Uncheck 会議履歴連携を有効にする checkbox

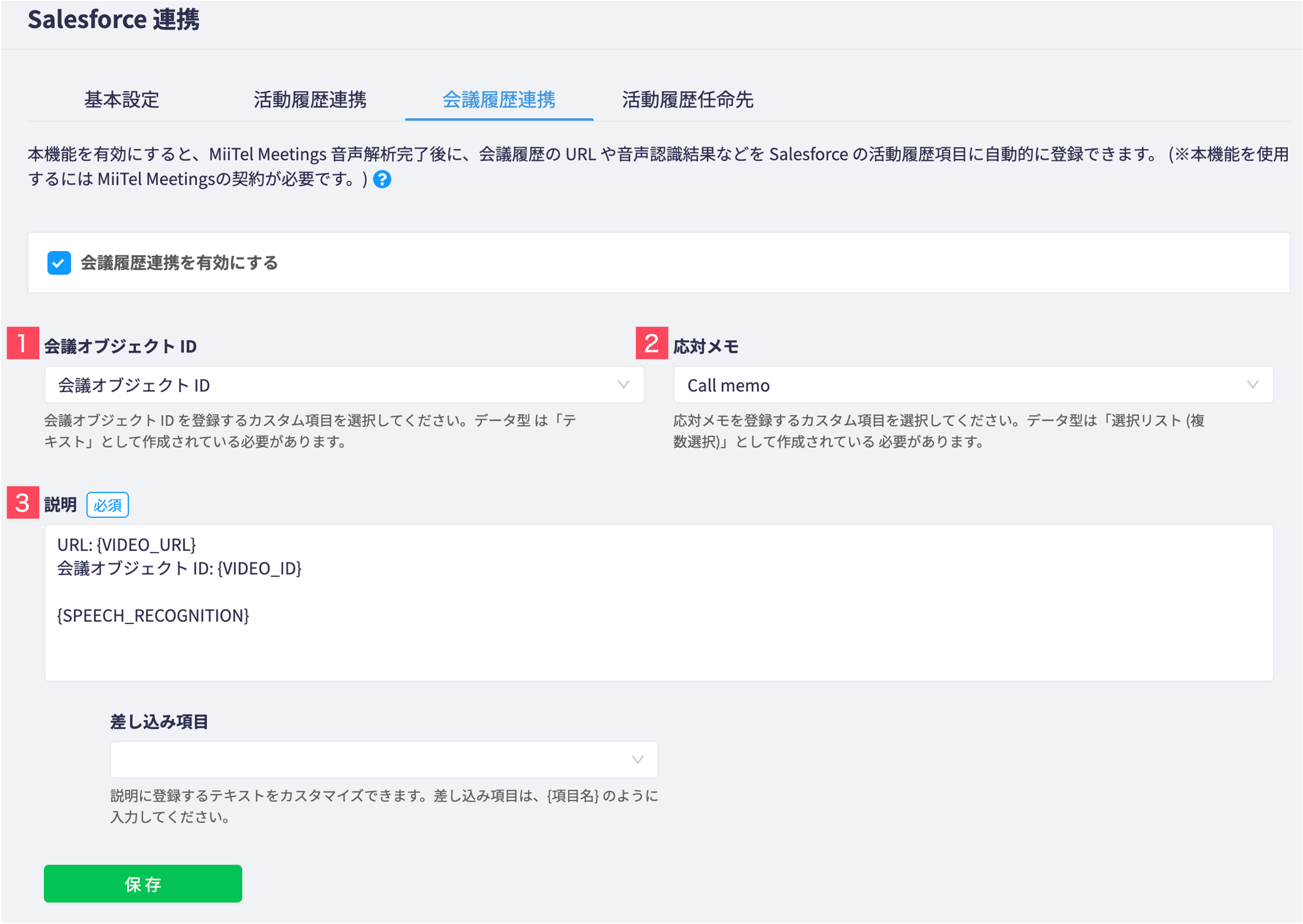[x=58, y=263]
